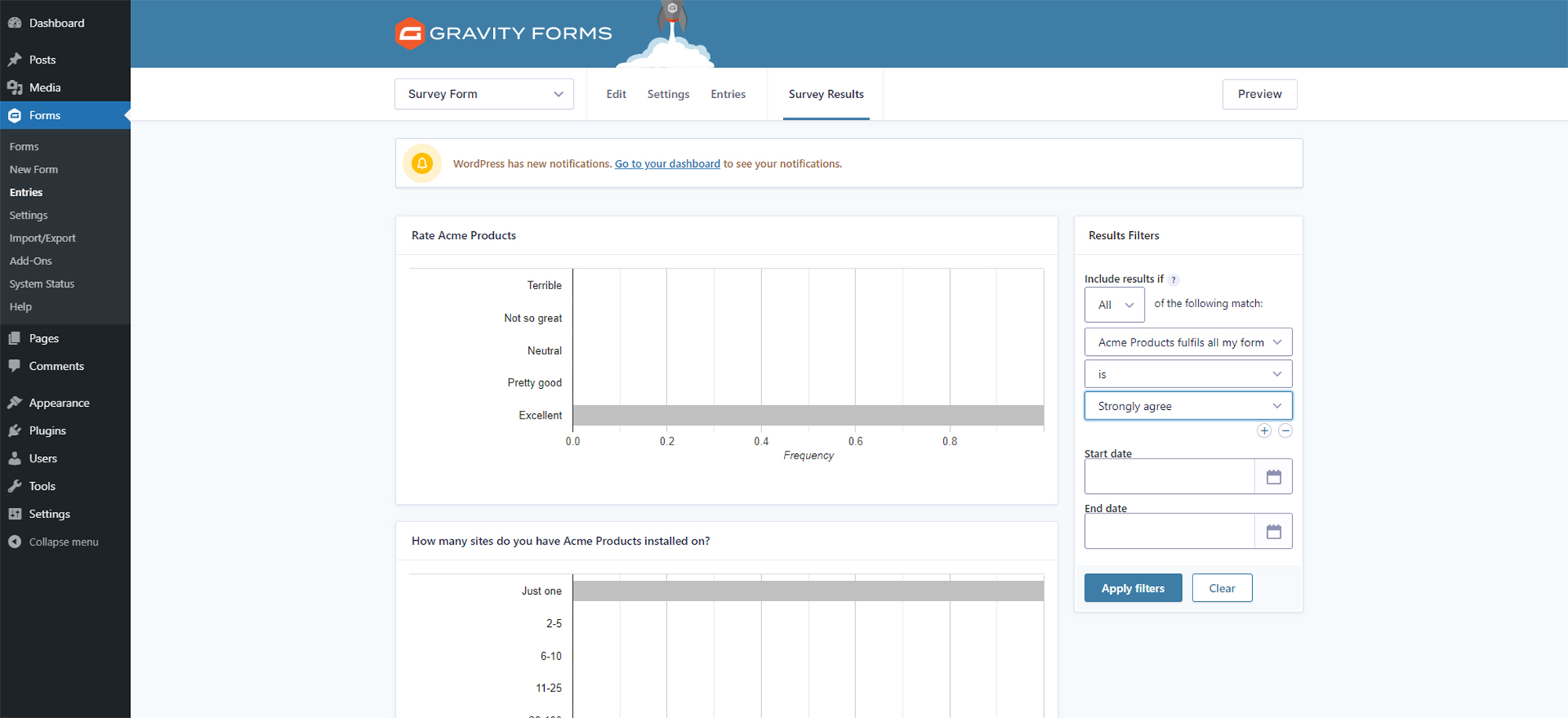Click the Excellent bar in rating chart
Image resolution: width=1568 pixels, height=718 pixels.
coord(808,415)
